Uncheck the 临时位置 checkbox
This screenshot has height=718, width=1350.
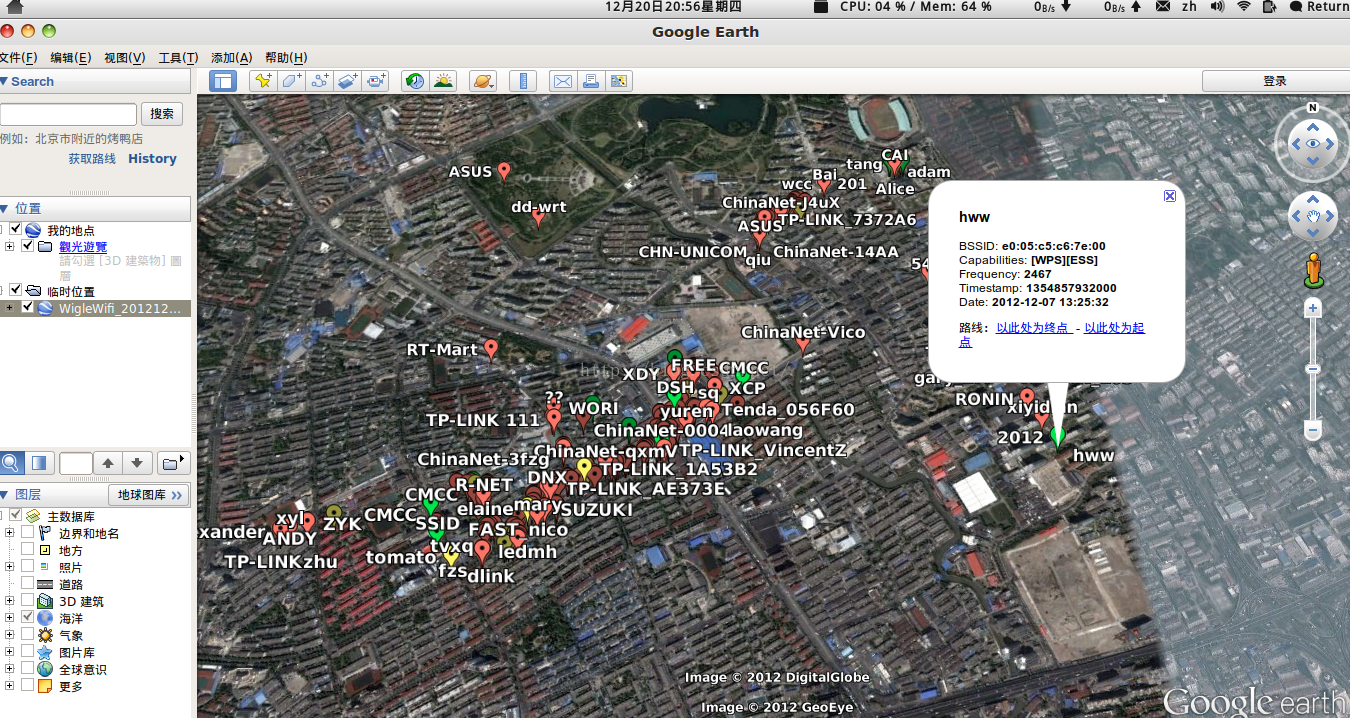tap(15, 291)
